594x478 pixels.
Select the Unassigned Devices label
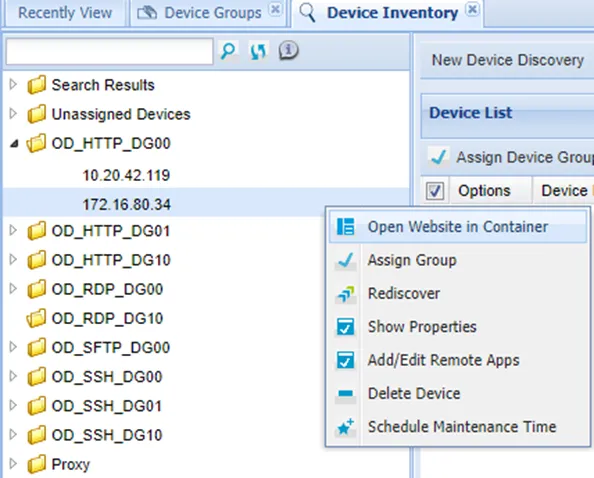coord(121,114)
